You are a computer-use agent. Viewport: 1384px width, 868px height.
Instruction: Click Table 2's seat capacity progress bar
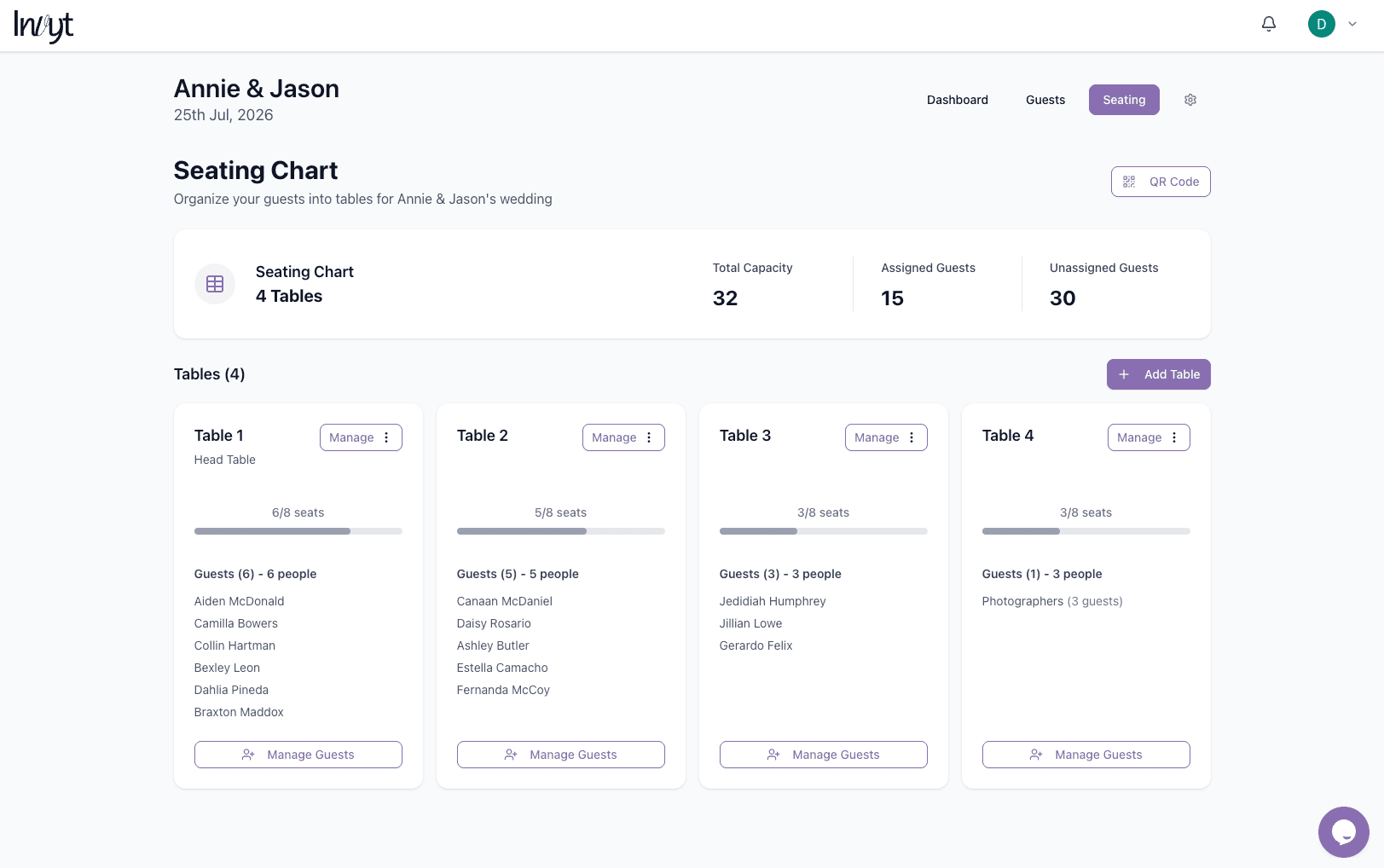(560, 530)
